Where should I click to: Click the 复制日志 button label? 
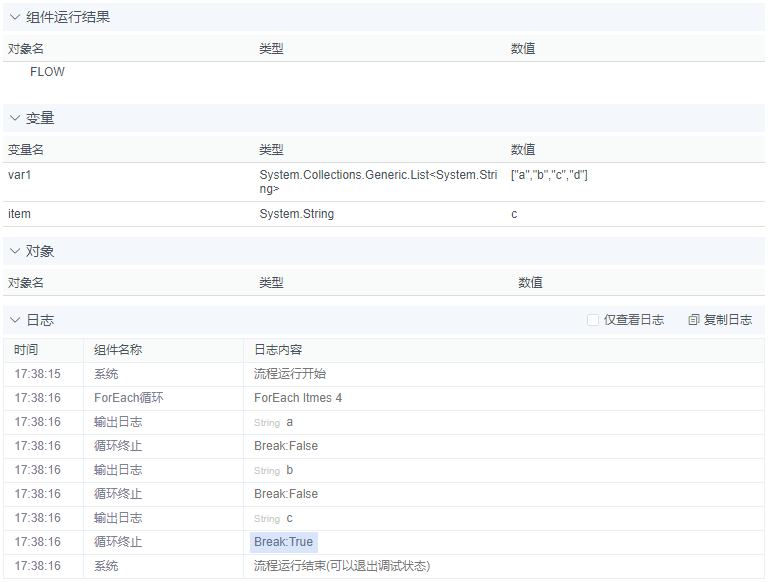728,320
